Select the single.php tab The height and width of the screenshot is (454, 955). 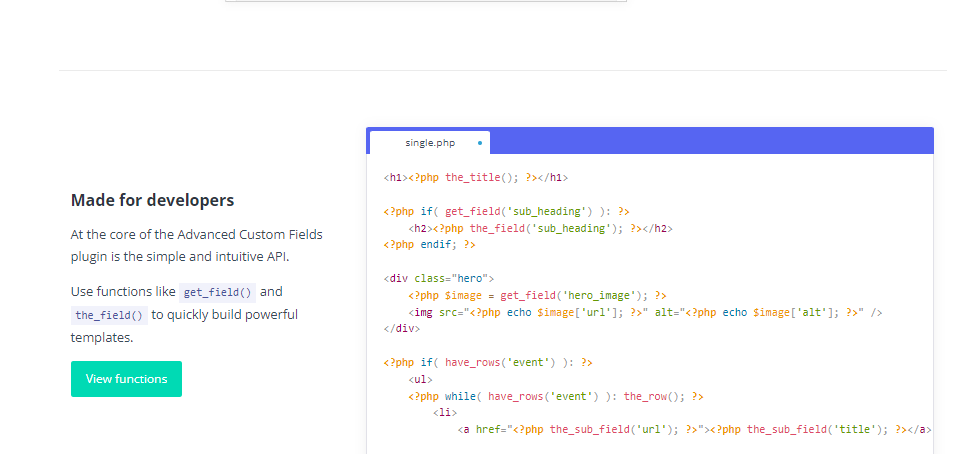(x=429, y=143)
